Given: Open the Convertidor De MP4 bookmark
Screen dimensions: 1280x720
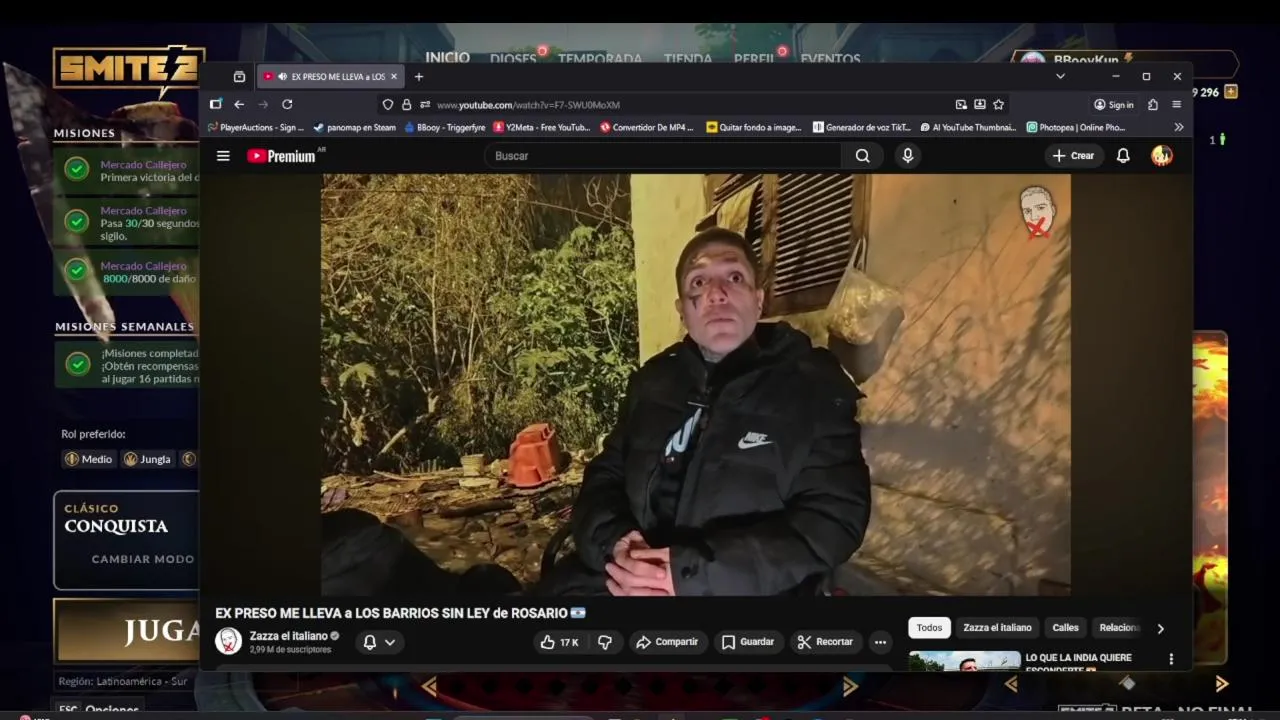Looking at the screenshot, I should [647, 127].
